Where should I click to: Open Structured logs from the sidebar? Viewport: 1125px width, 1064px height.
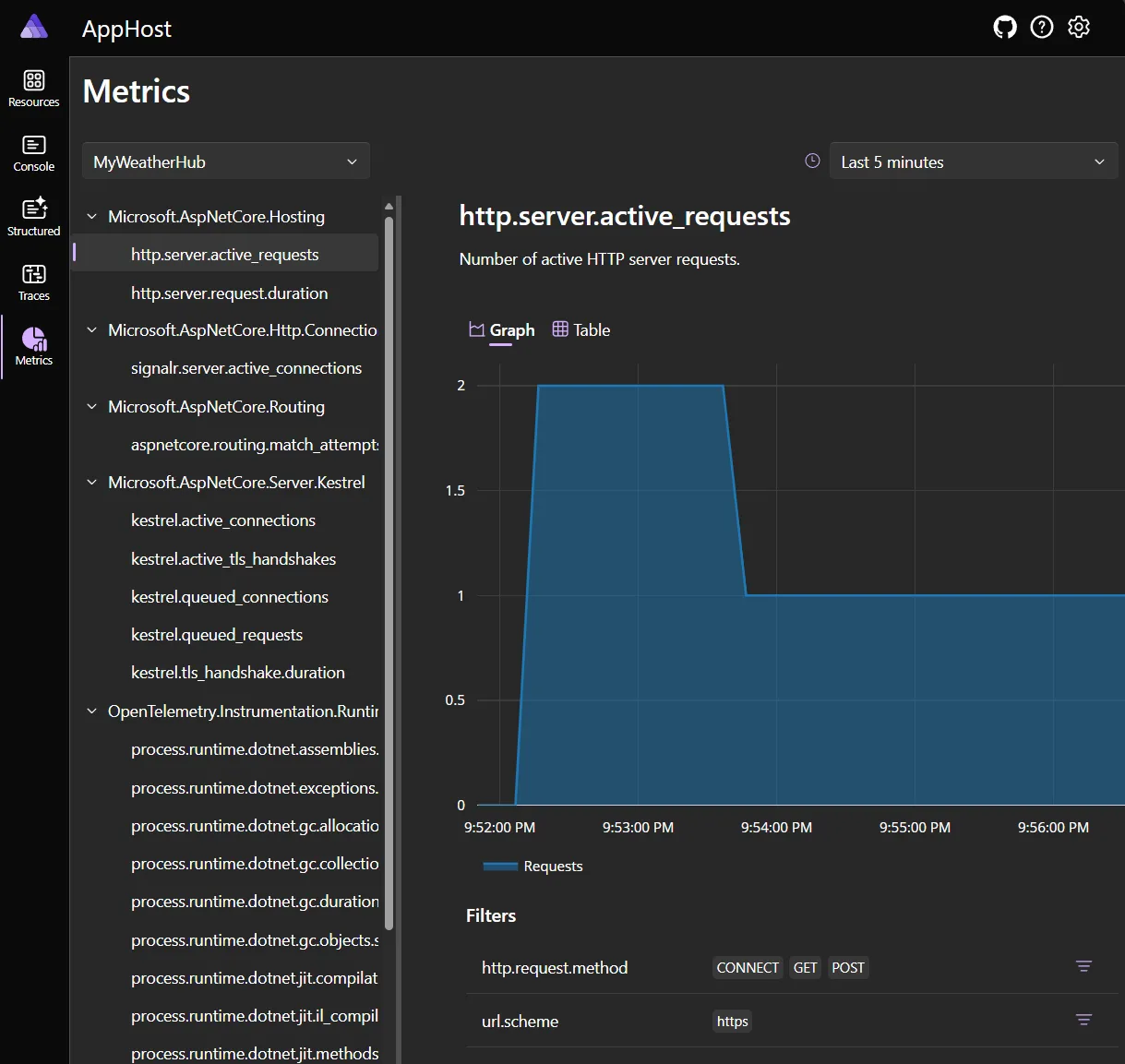33,217
